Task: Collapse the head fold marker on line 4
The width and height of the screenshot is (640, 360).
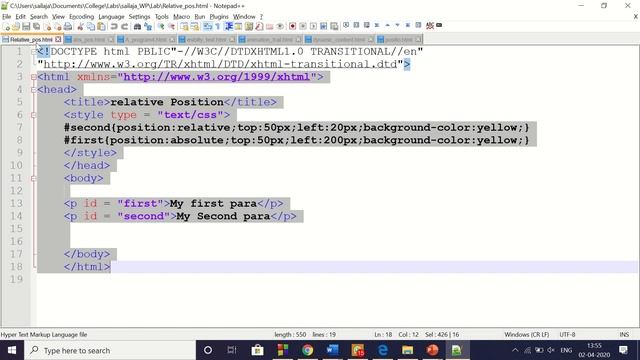Action: (x=34, y=90)
